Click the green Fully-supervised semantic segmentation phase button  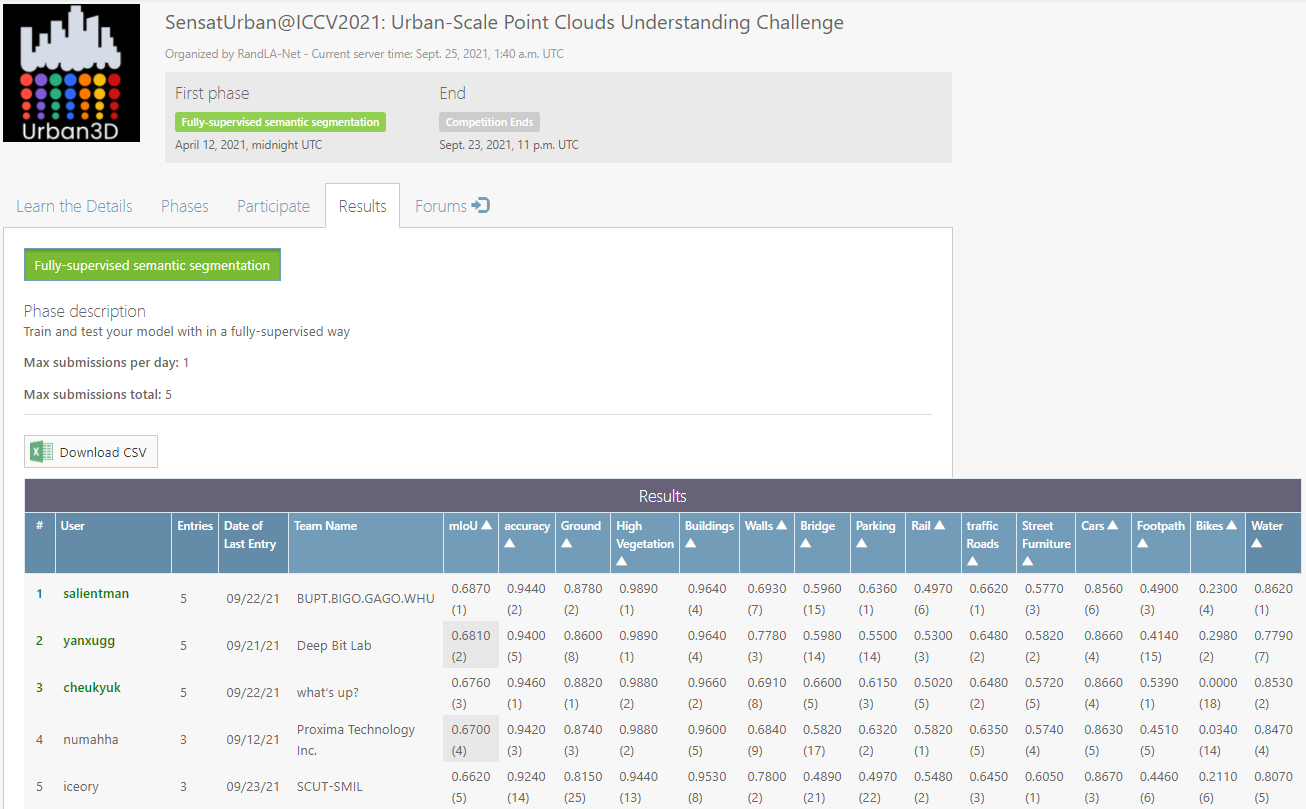pos(152,265)
